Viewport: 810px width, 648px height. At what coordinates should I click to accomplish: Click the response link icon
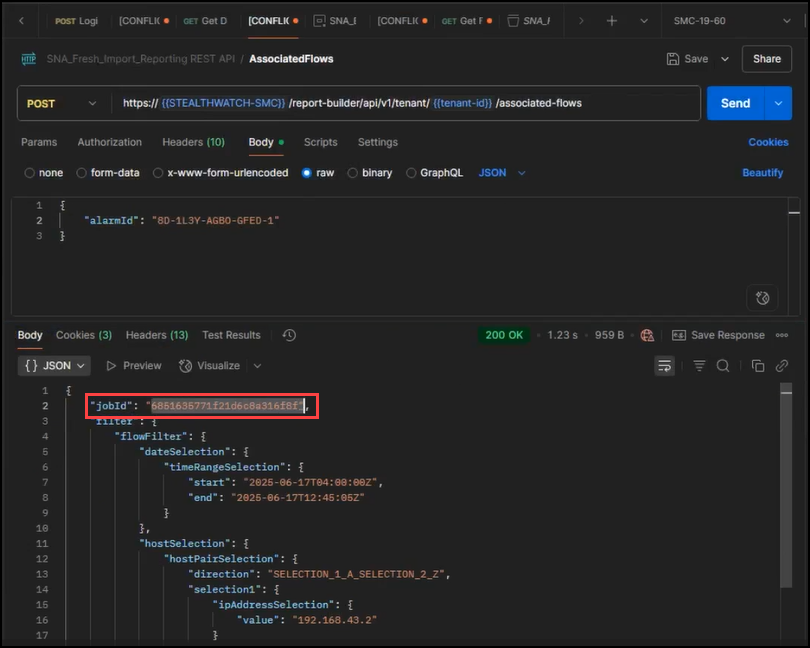pos(782,366)
